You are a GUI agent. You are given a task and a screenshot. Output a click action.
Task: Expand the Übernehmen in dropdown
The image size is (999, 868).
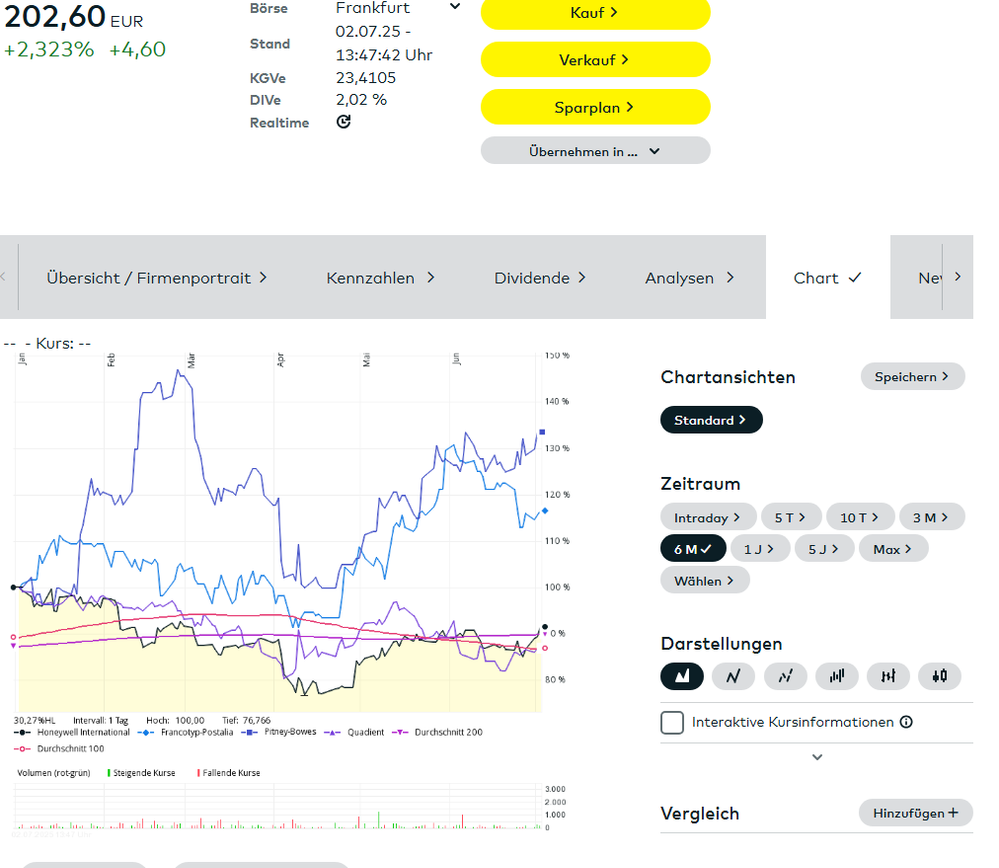click(x=595, y=151)
